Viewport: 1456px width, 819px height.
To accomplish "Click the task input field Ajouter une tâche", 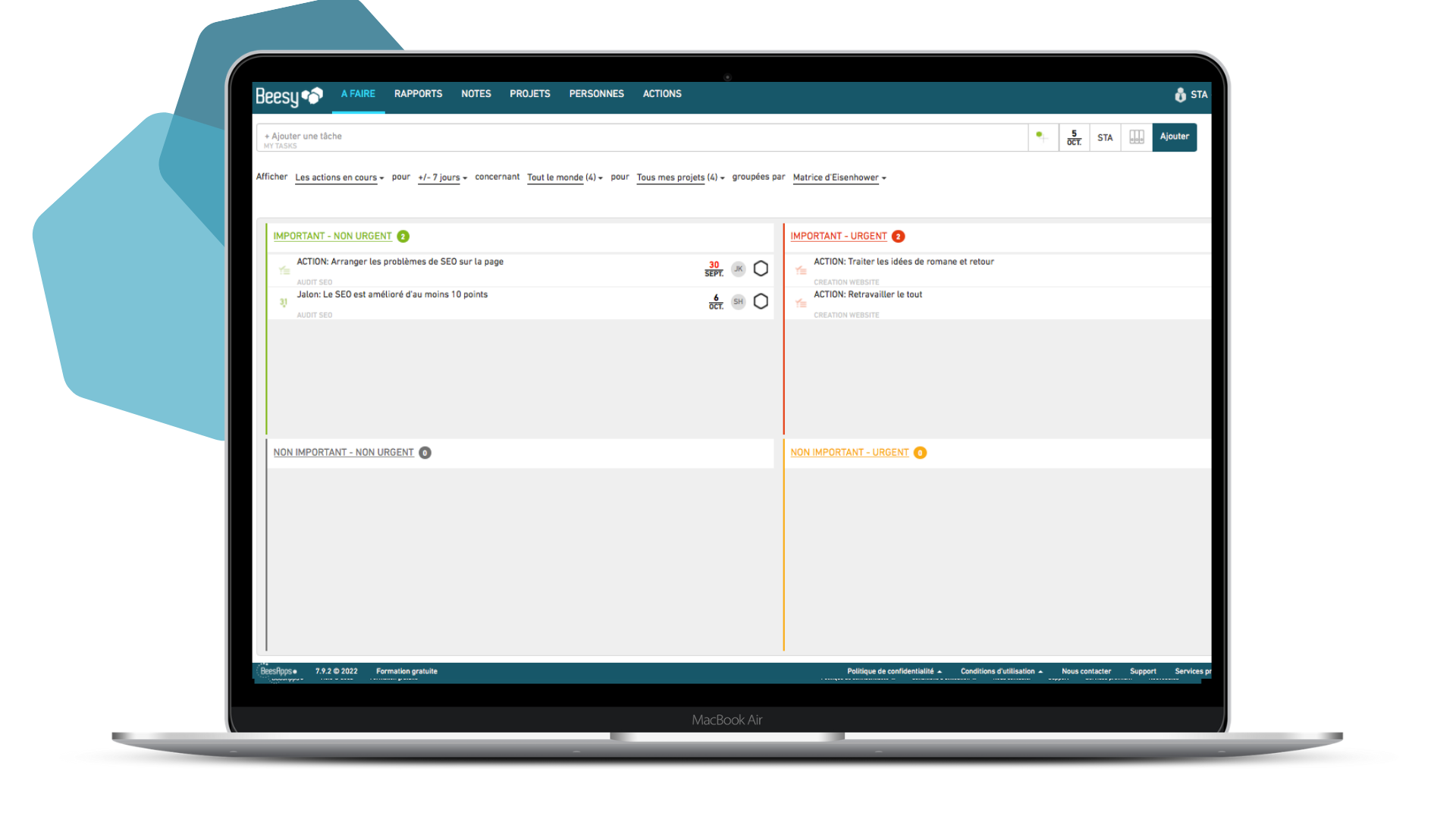I will [x=643, y=136].
